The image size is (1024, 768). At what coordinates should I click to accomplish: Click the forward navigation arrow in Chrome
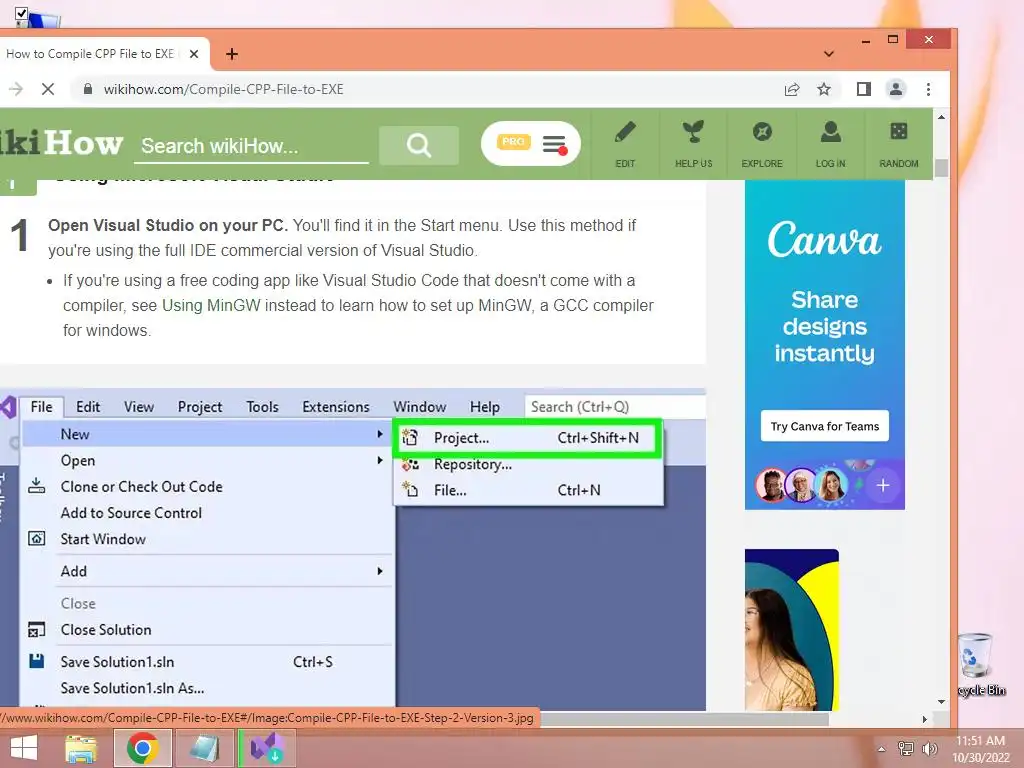pos(16,89)
